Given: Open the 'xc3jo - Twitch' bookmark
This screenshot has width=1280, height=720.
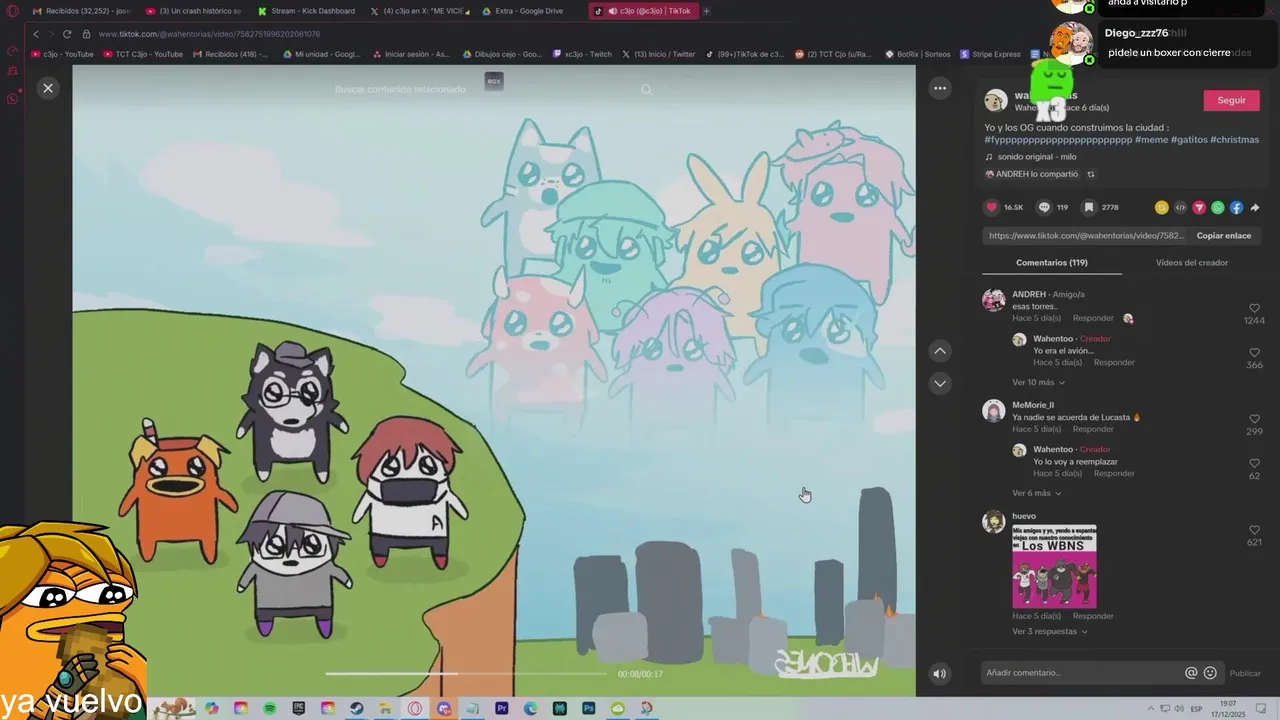Looking at the screenshot, I should click(x=582, y=54).
